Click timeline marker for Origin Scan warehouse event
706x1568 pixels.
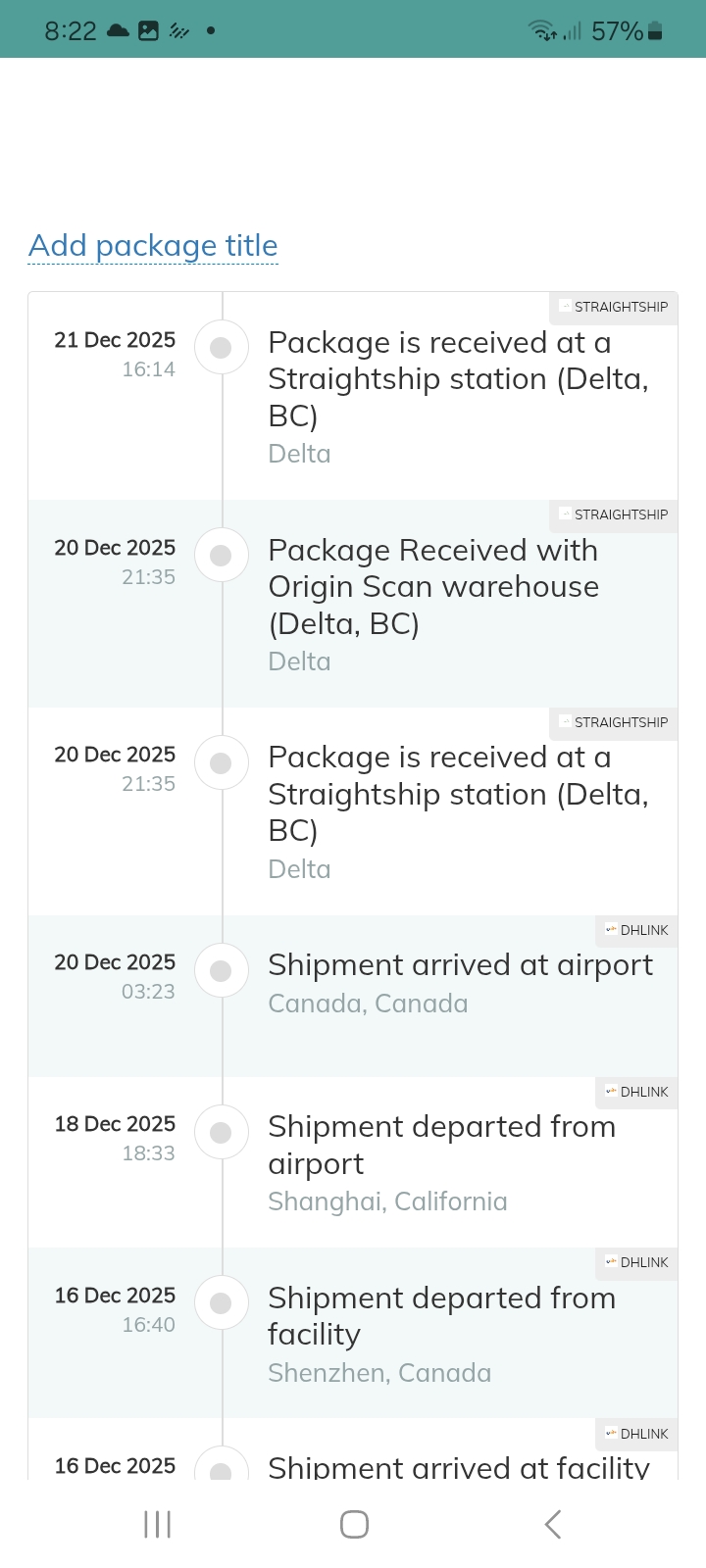[222, 555]
